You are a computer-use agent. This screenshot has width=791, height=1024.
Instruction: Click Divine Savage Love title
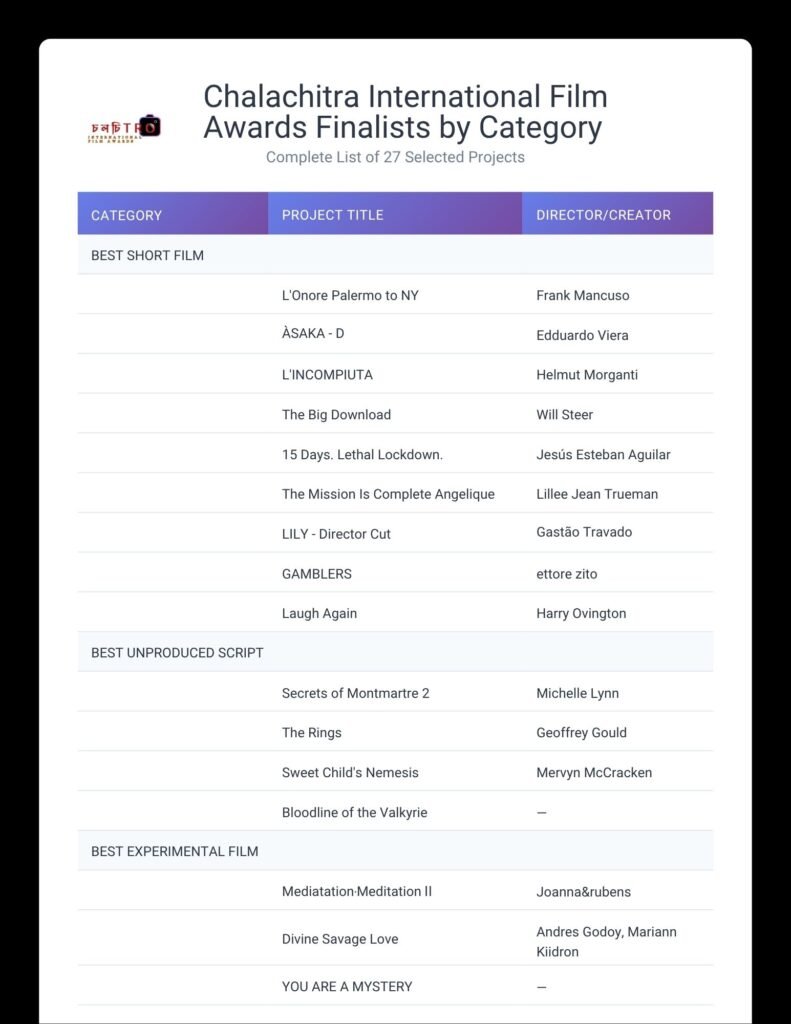coord(340,939)
